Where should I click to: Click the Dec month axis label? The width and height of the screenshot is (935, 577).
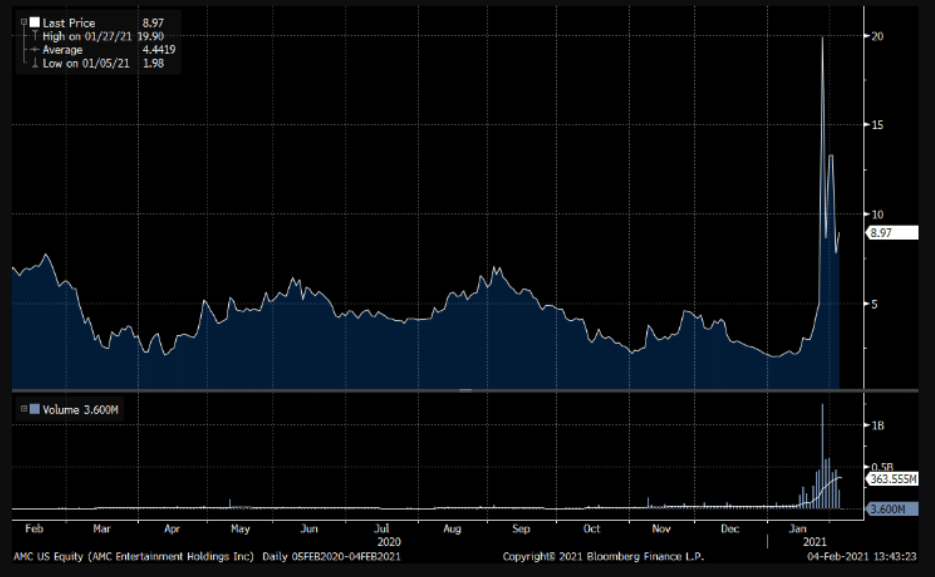tap(730, 529)
